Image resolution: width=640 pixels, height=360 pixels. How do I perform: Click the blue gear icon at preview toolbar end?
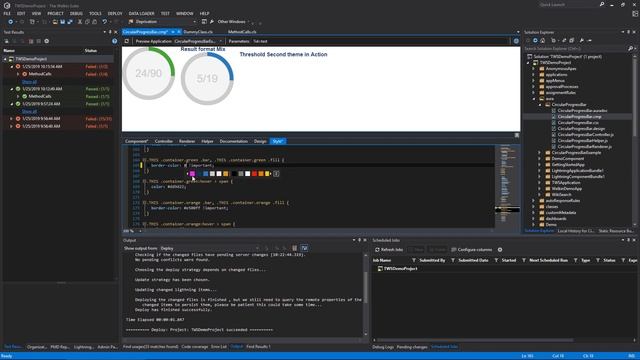pos(516,41)
